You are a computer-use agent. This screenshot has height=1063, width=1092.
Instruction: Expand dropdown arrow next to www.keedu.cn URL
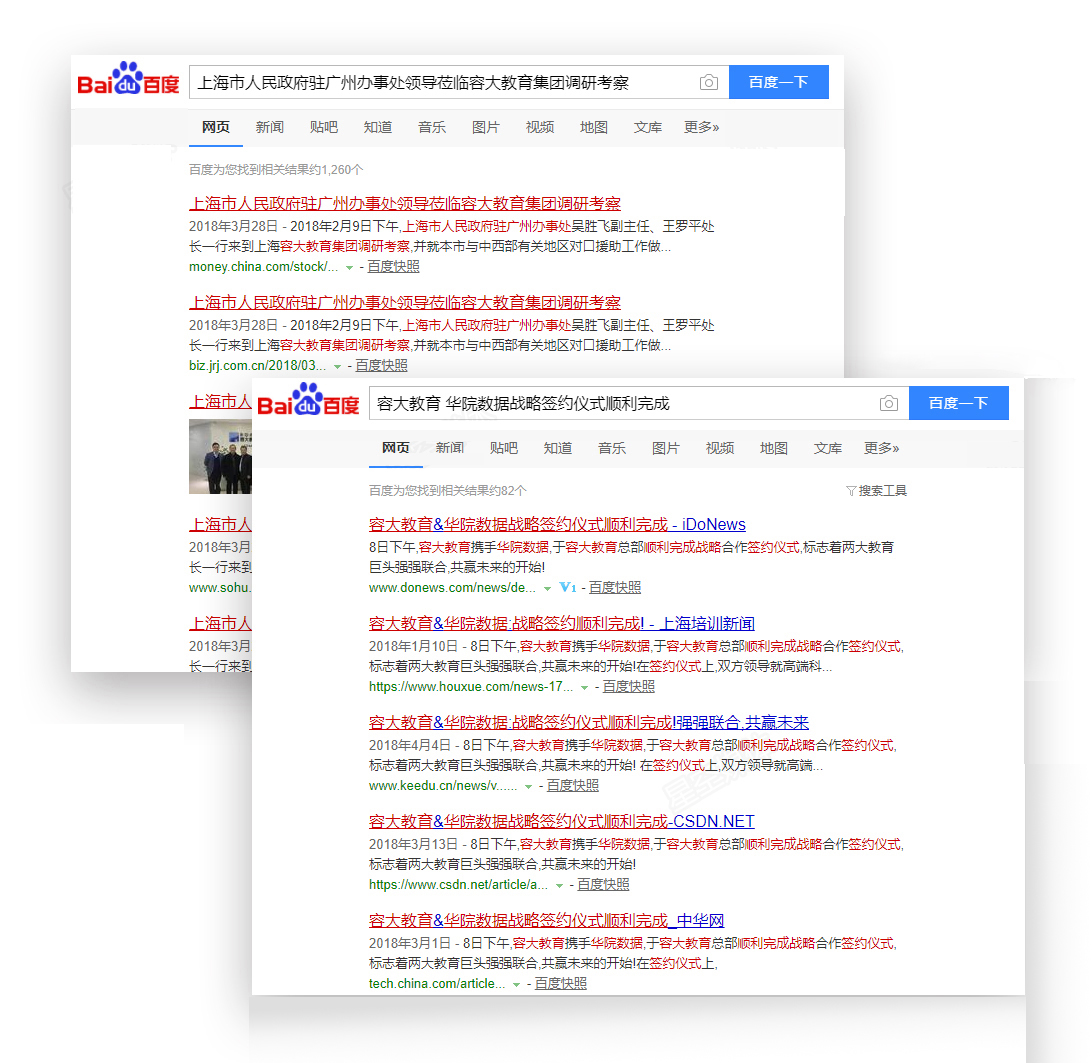[529, 786]
